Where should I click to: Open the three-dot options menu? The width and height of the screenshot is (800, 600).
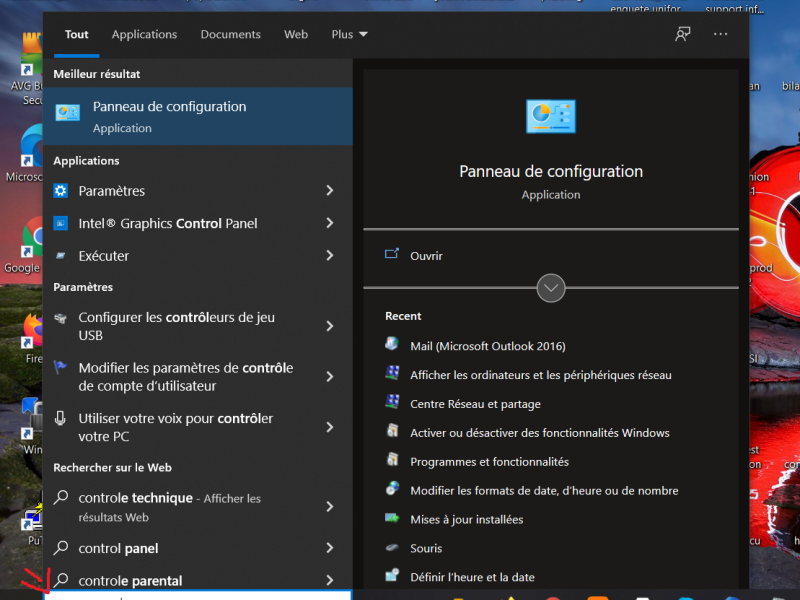(720, 34)
